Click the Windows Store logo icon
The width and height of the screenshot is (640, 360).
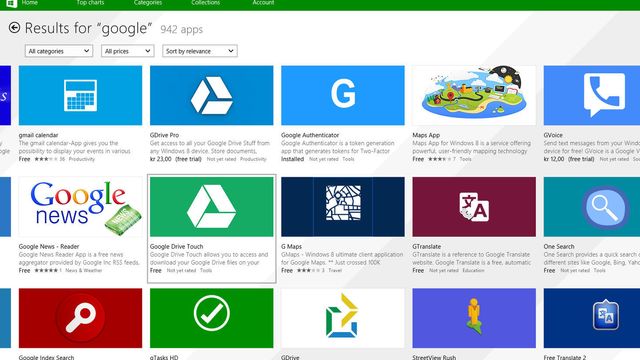coord(11,3)
